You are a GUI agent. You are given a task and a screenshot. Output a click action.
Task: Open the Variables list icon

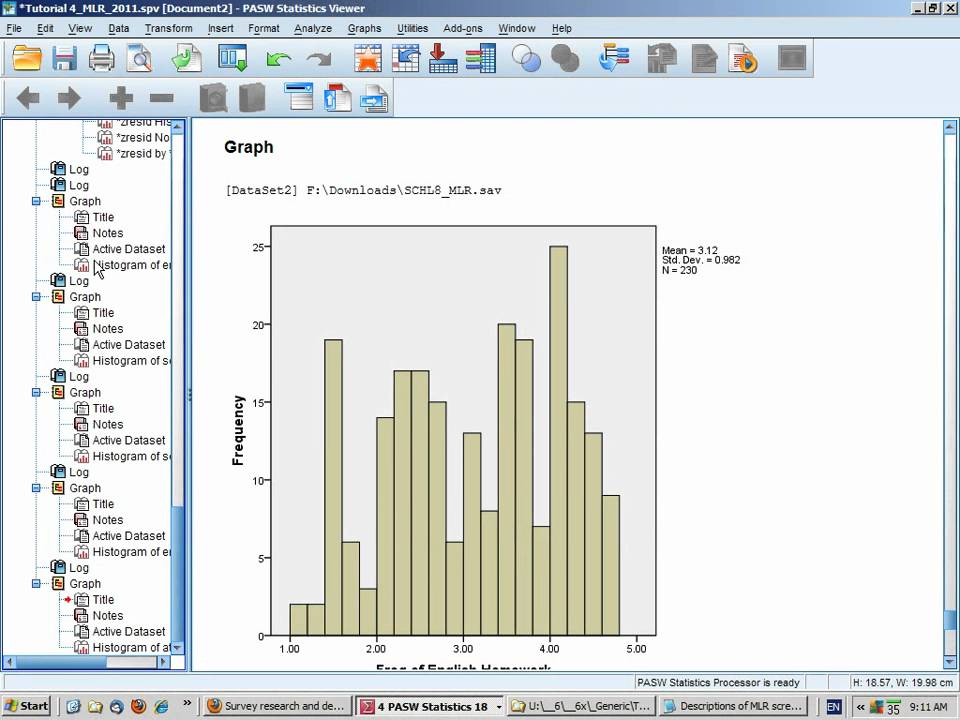(x=481, y=59)
